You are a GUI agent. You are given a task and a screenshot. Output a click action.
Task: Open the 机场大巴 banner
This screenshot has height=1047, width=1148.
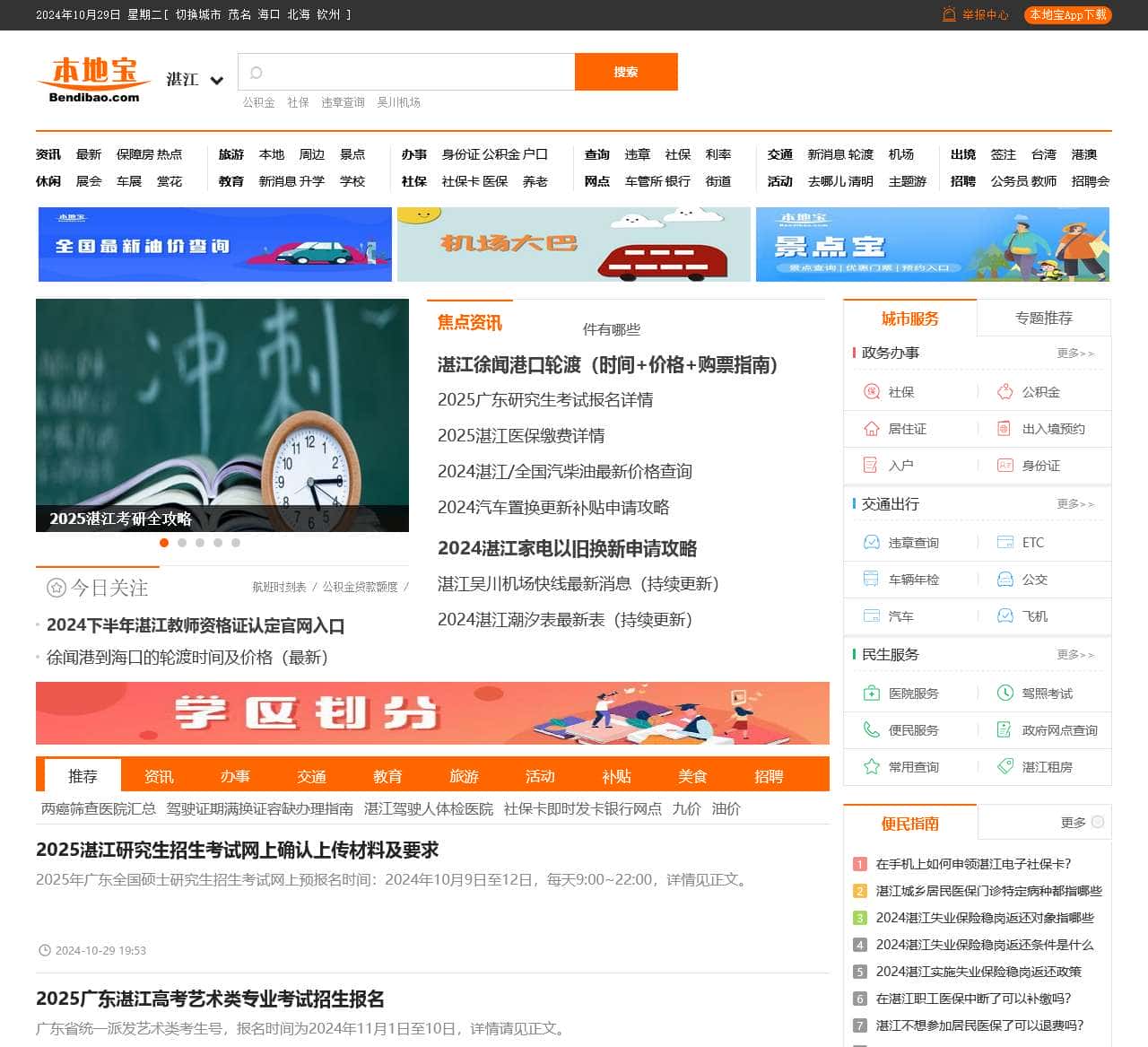pyautogui.click(x=574, y=244)
